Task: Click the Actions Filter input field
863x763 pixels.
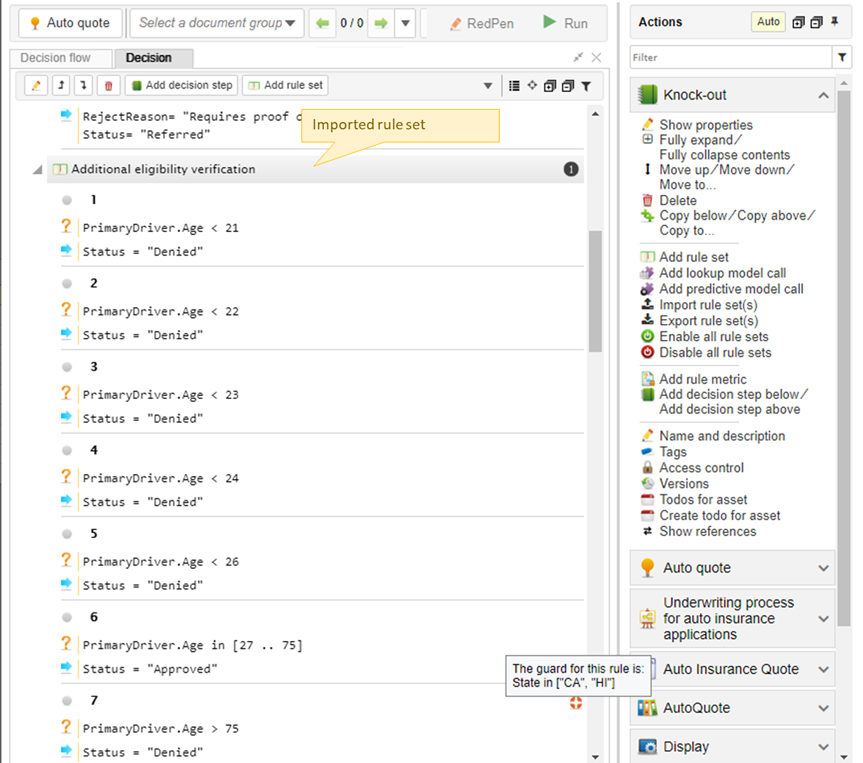Action: point(730,58)
